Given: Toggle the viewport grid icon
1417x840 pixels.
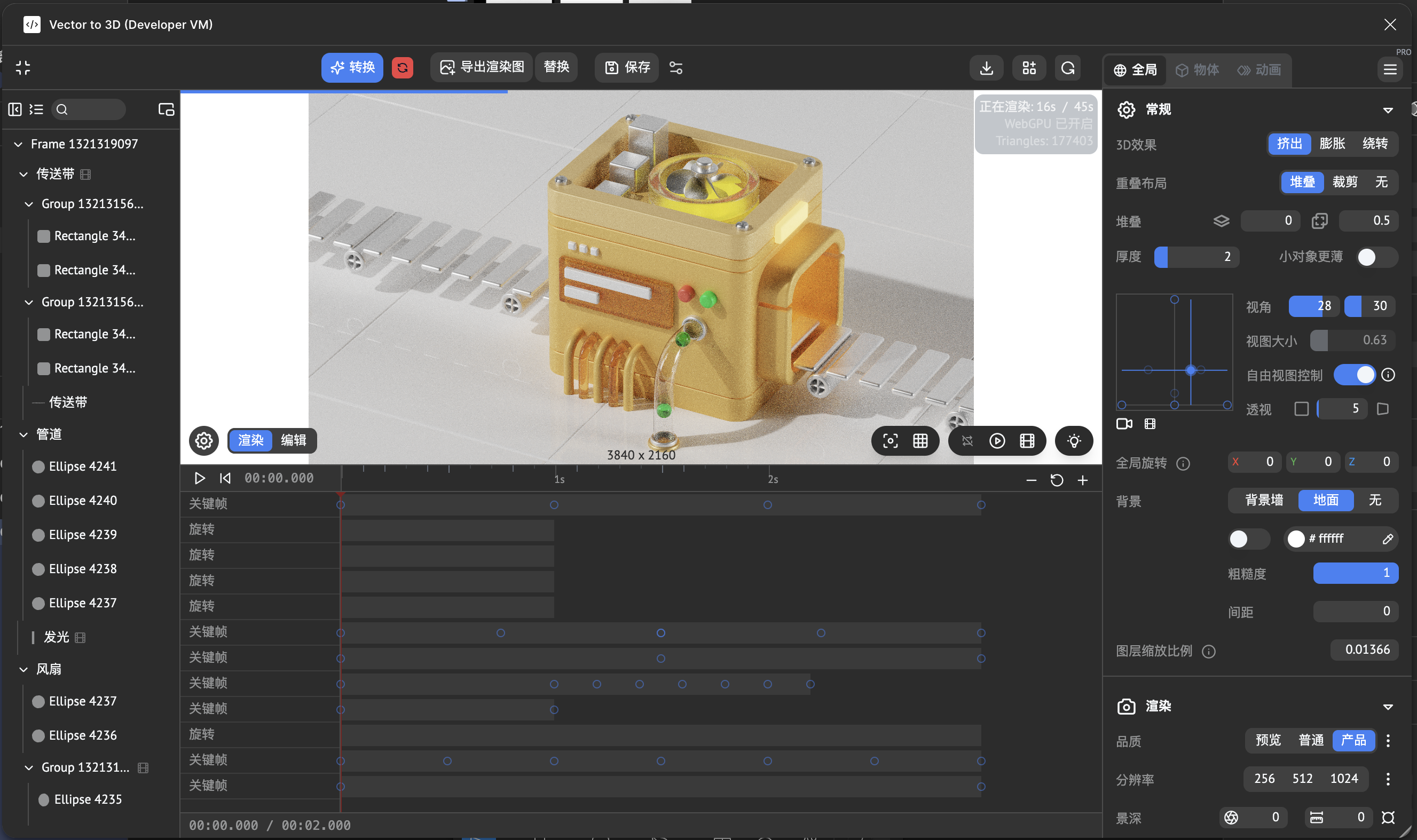Looking at the screenshot, I should 920,441.
